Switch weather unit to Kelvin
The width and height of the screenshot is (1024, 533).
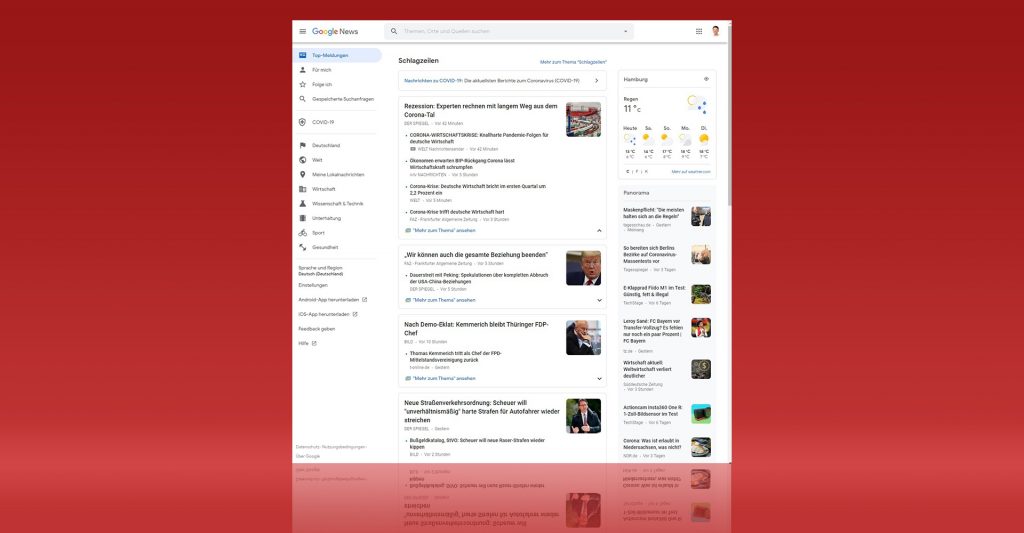[x=647, y=172]
